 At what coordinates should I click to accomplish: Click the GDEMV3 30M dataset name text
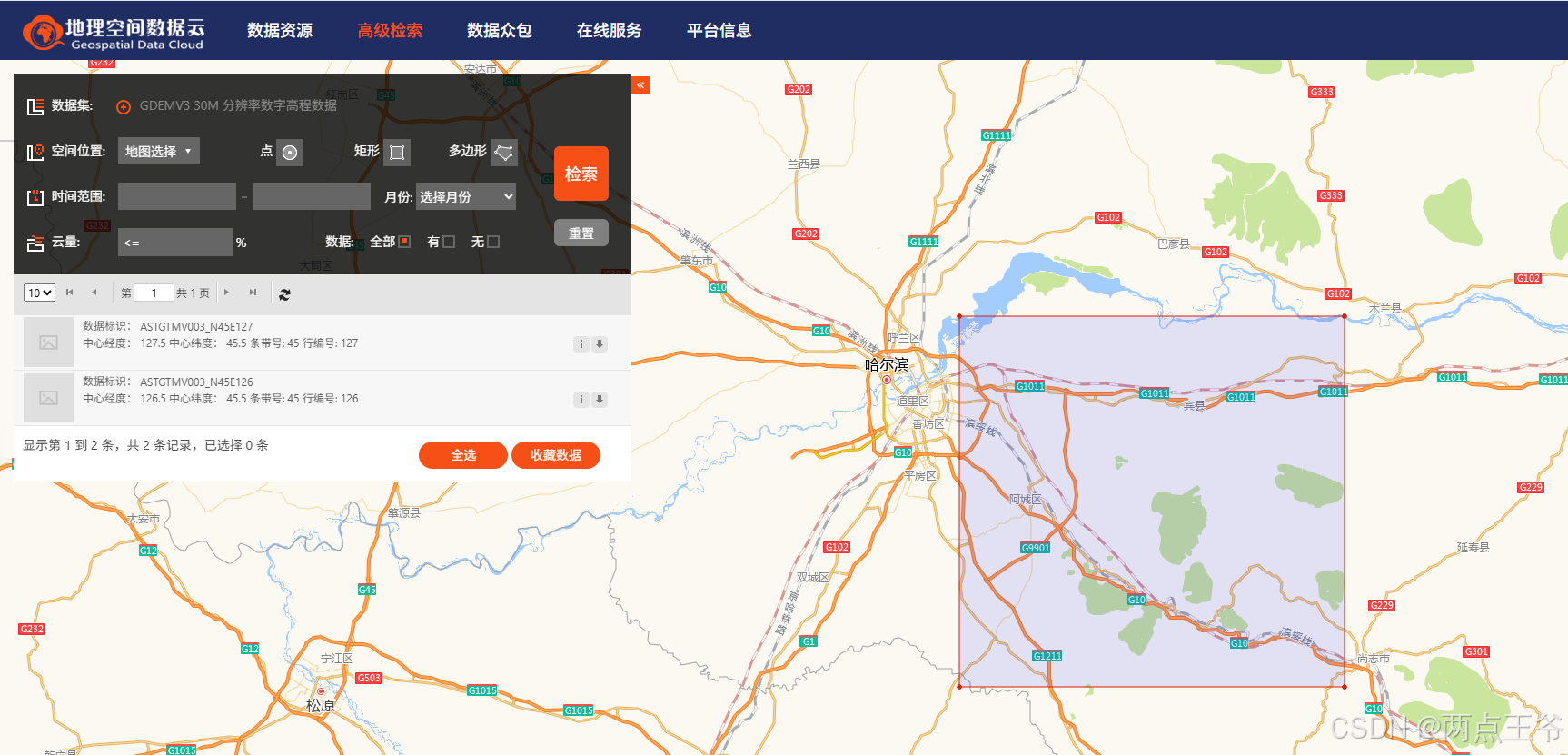238,105
